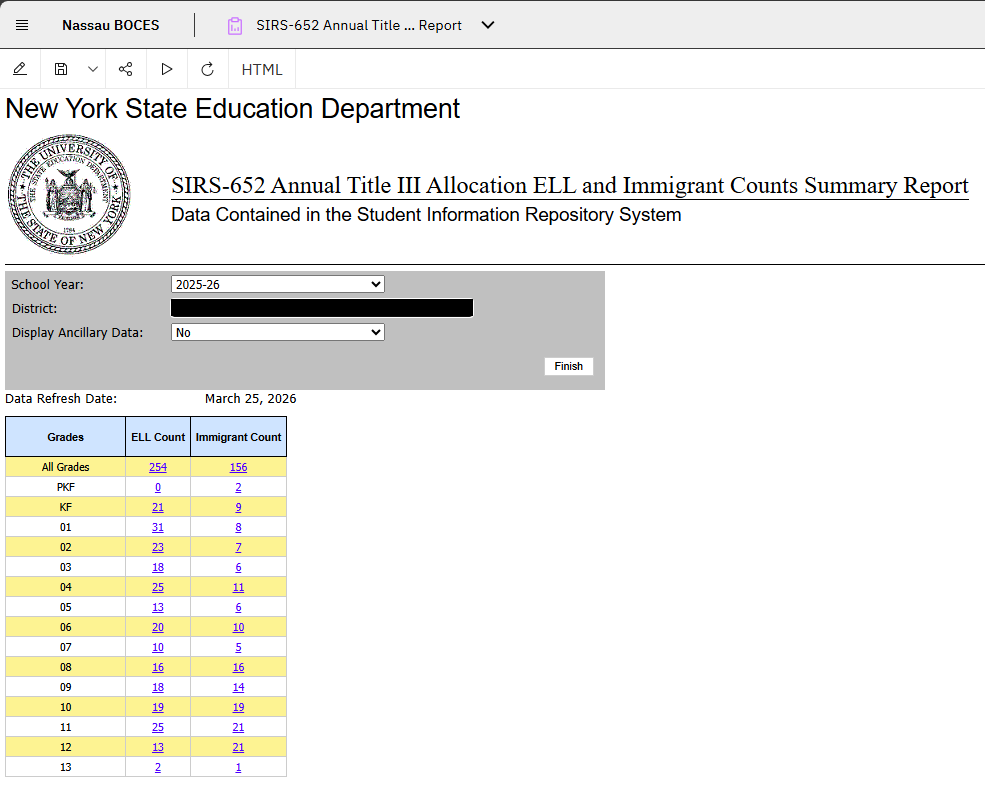Click the pencil edit icon
This screenshot has height=788, width=985.
[x=20, y=69]
